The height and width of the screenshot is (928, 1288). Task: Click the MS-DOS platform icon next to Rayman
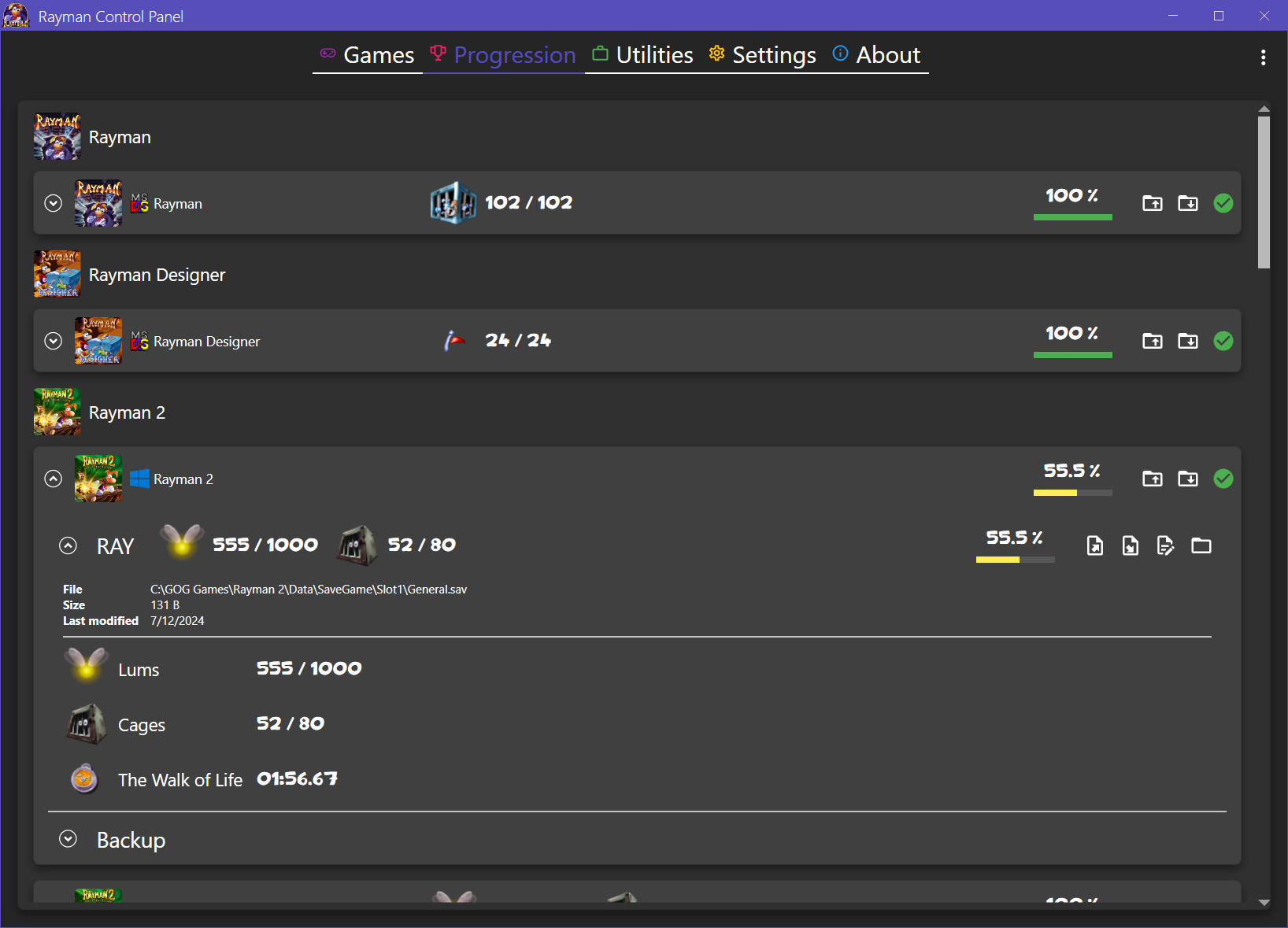tap(139, 203)
